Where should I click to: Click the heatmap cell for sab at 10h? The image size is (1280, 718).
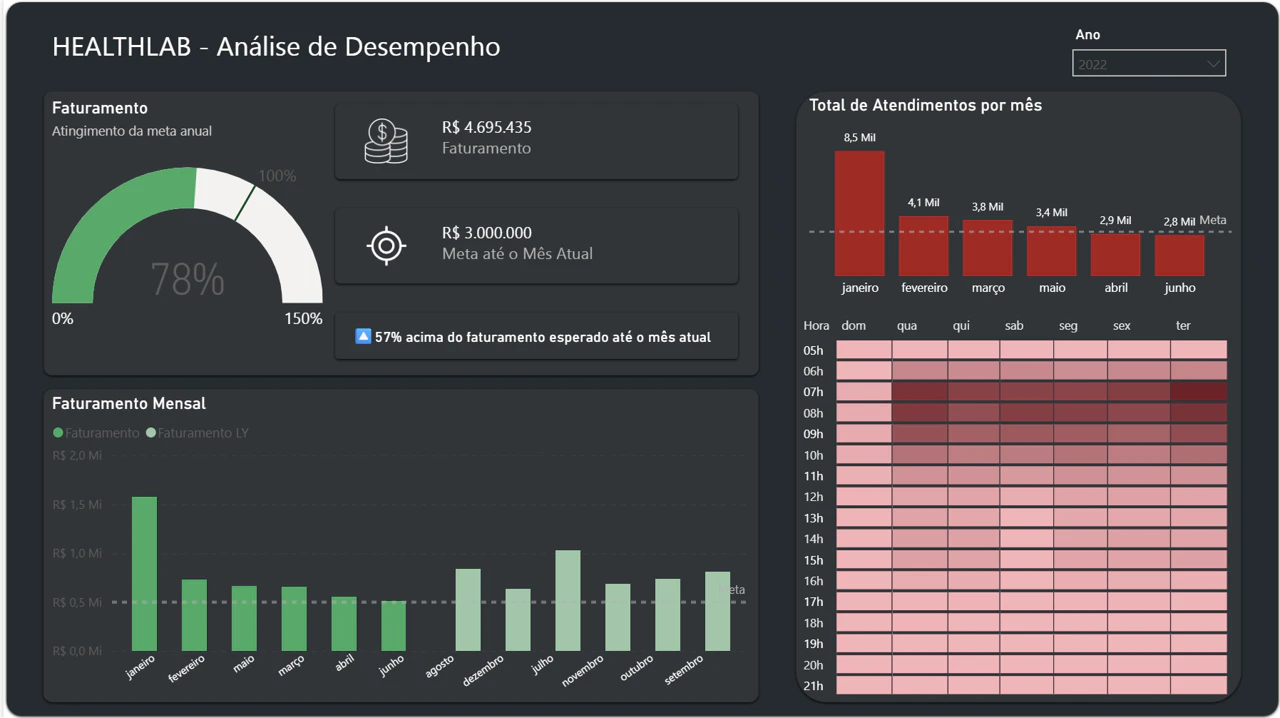click(x=1026, y=455)
